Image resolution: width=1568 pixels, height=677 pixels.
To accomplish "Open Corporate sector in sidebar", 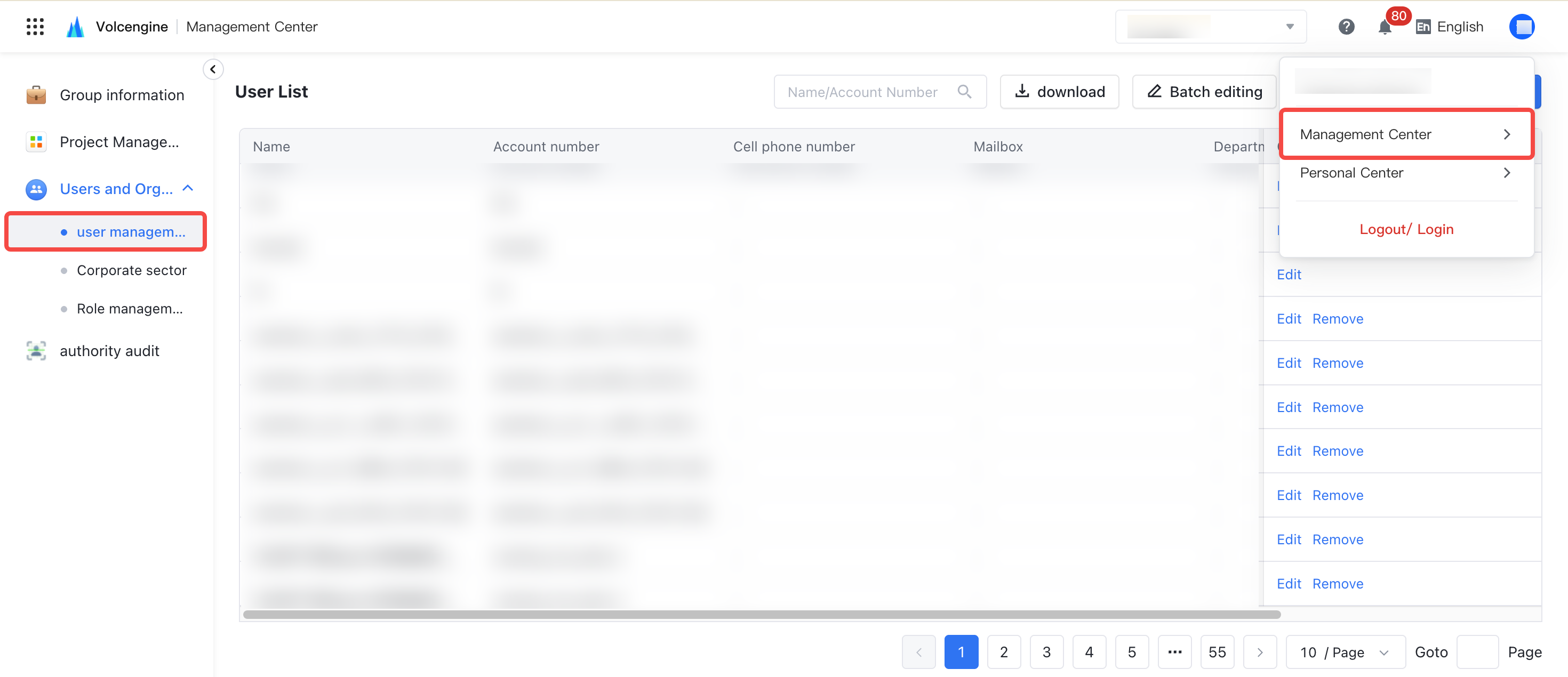I will coord(132,270).
